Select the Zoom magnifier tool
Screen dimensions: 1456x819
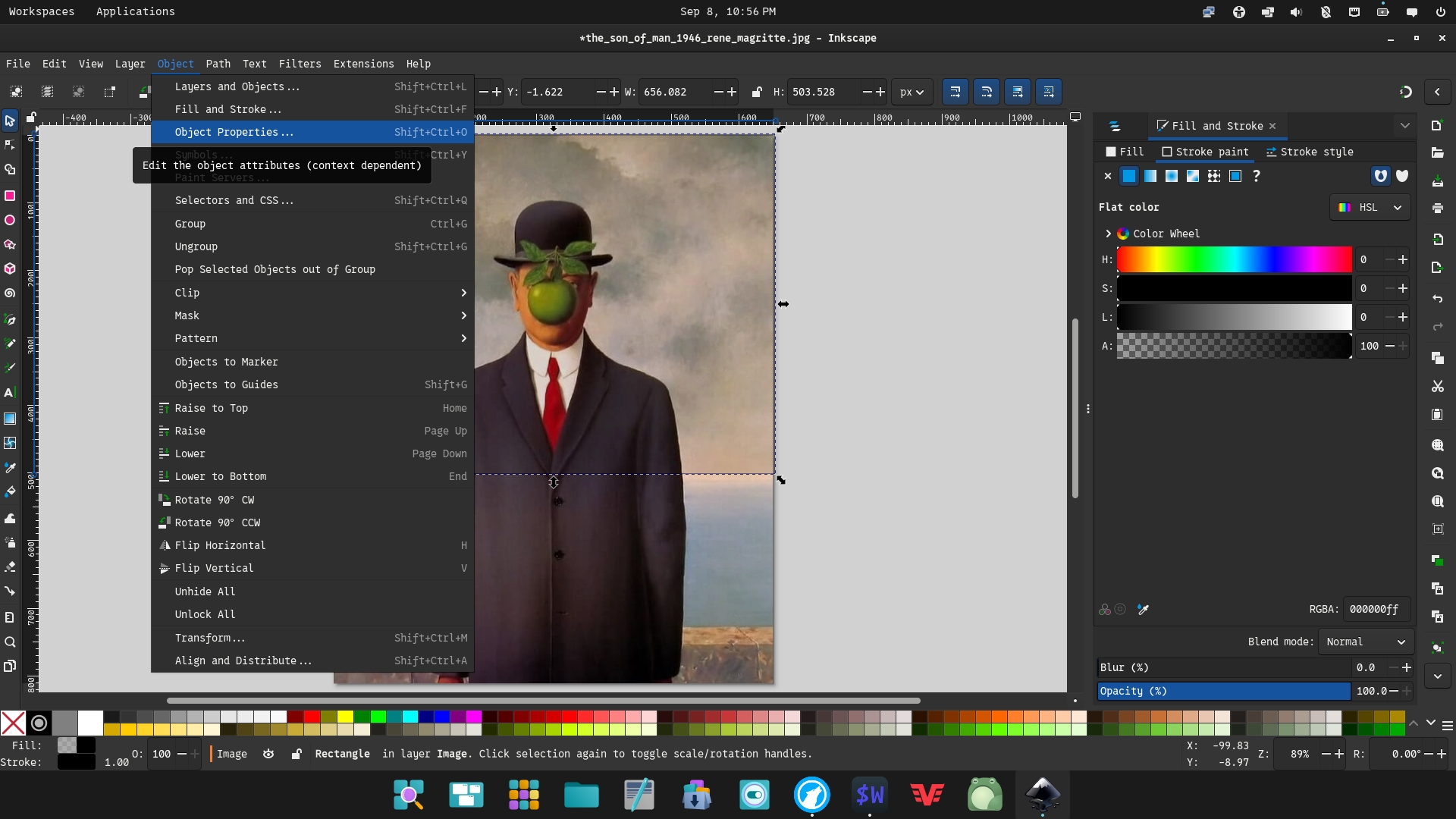point(10,642)
